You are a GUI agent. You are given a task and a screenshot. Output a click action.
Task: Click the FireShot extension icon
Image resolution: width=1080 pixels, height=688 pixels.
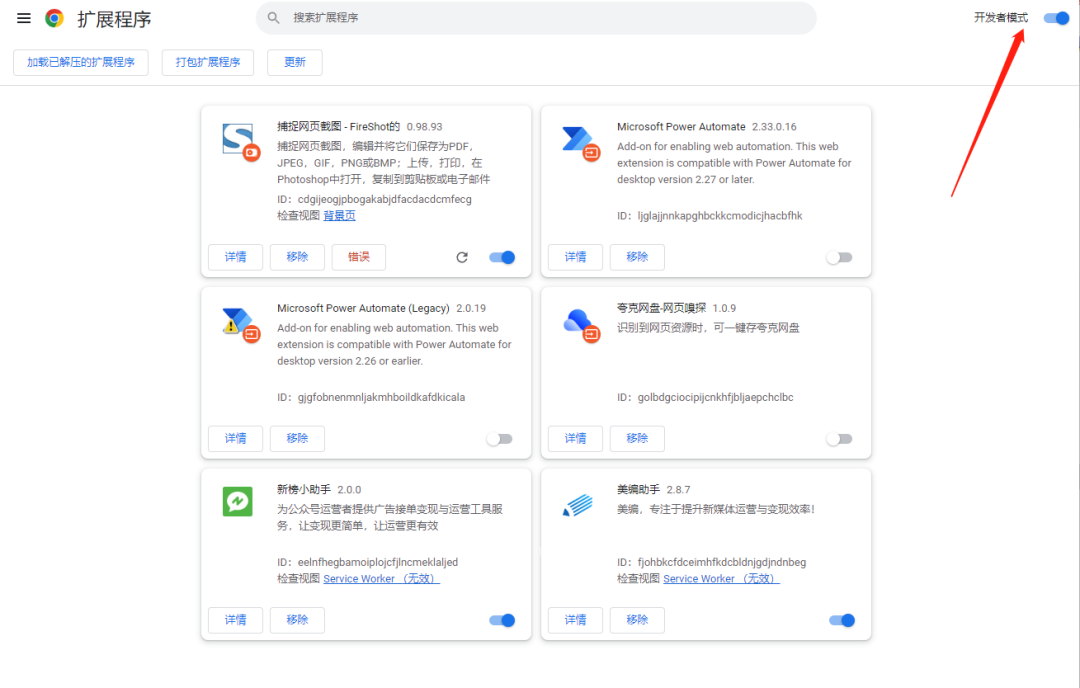pos(240,141)
